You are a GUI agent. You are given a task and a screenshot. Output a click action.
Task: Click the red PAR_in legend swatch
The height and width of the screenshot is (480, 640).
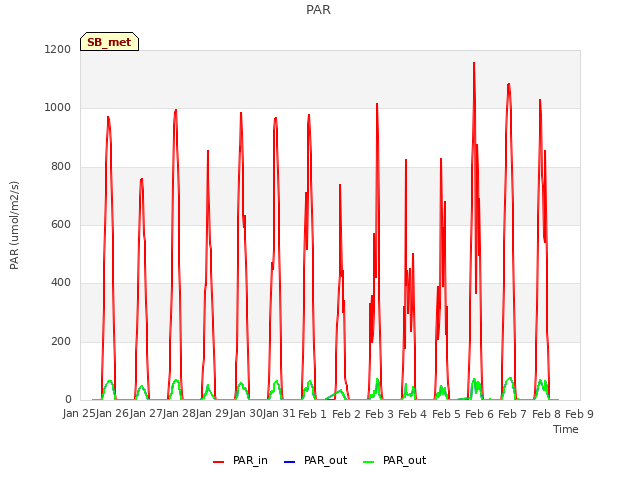point(218,462)
